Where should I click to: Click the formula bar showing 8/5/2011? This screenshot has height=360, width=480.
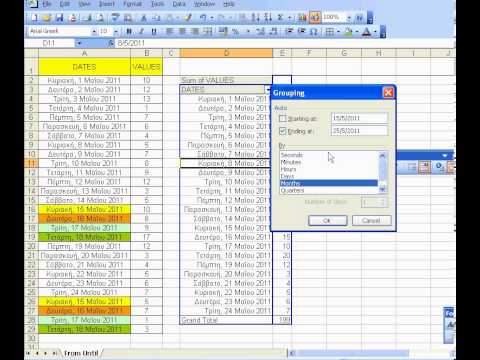click(285, 43)
